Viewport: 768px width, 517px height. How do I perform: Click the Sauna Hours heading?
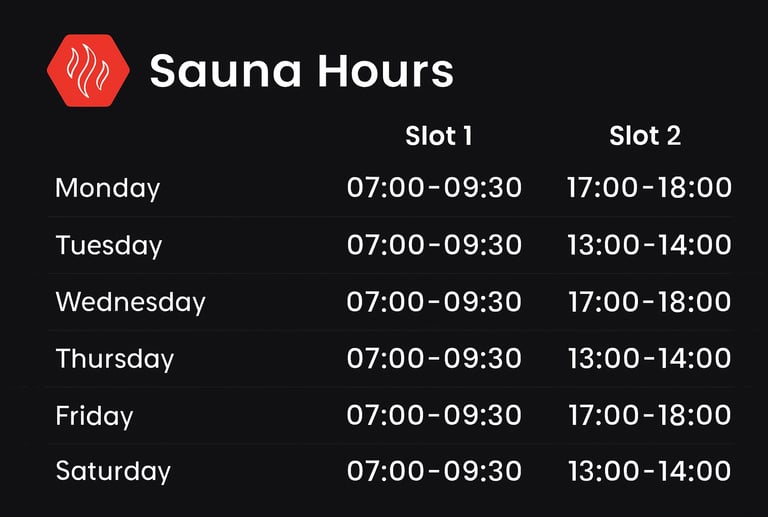click(x=302, y=71)
